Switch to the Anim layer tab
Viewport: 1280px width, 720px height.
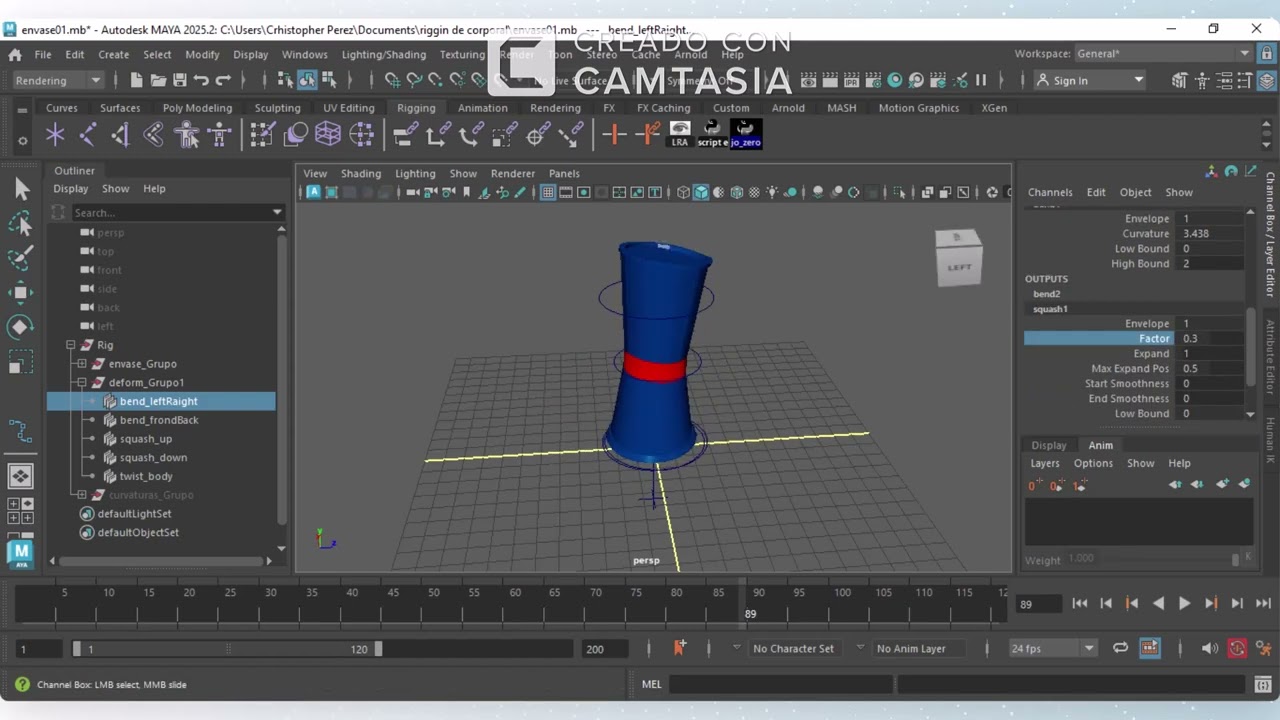[1100, 445]
